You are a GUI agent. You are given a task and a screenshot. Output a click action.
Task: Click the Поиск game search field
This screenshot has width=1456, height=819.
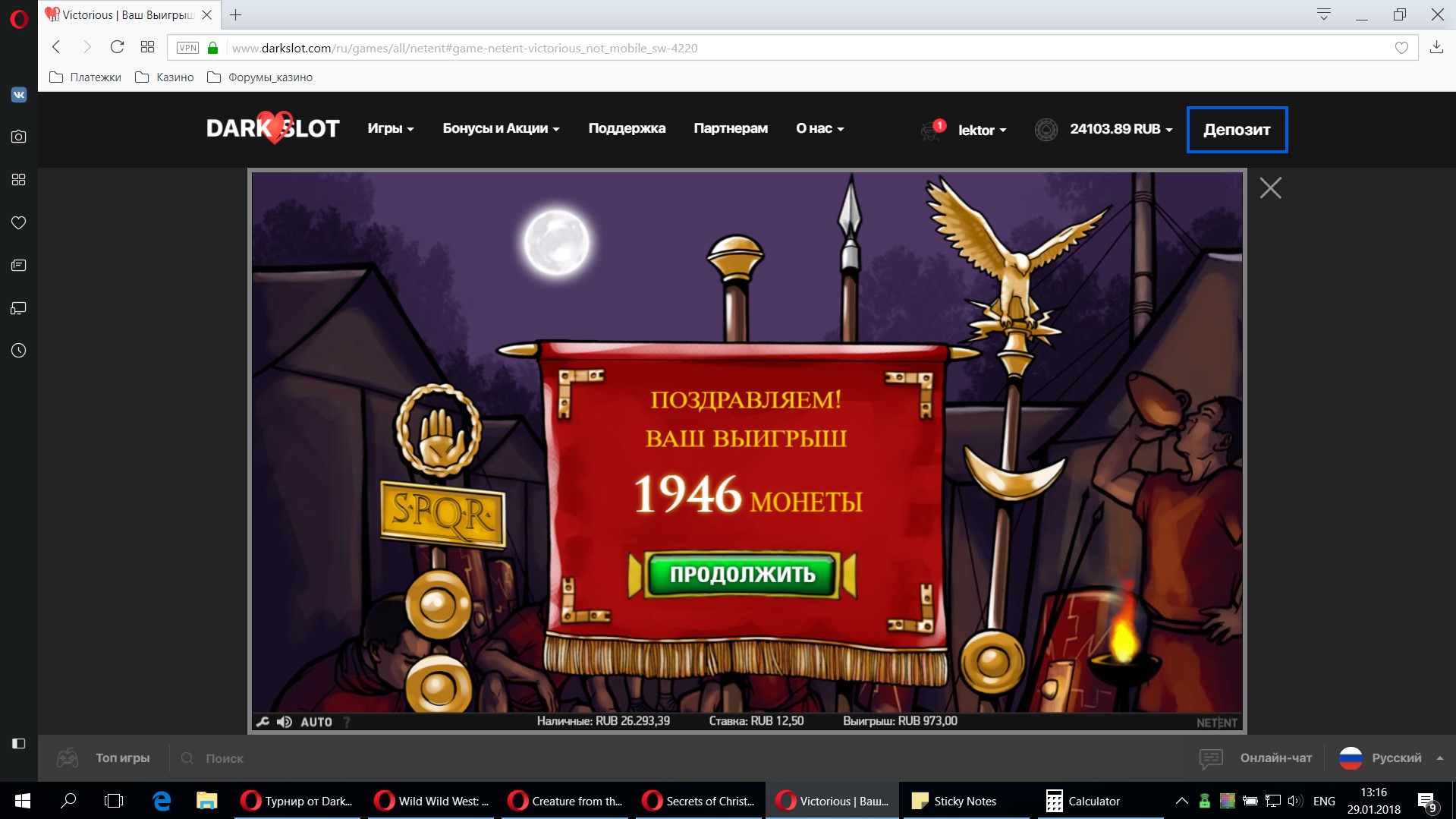225,758
